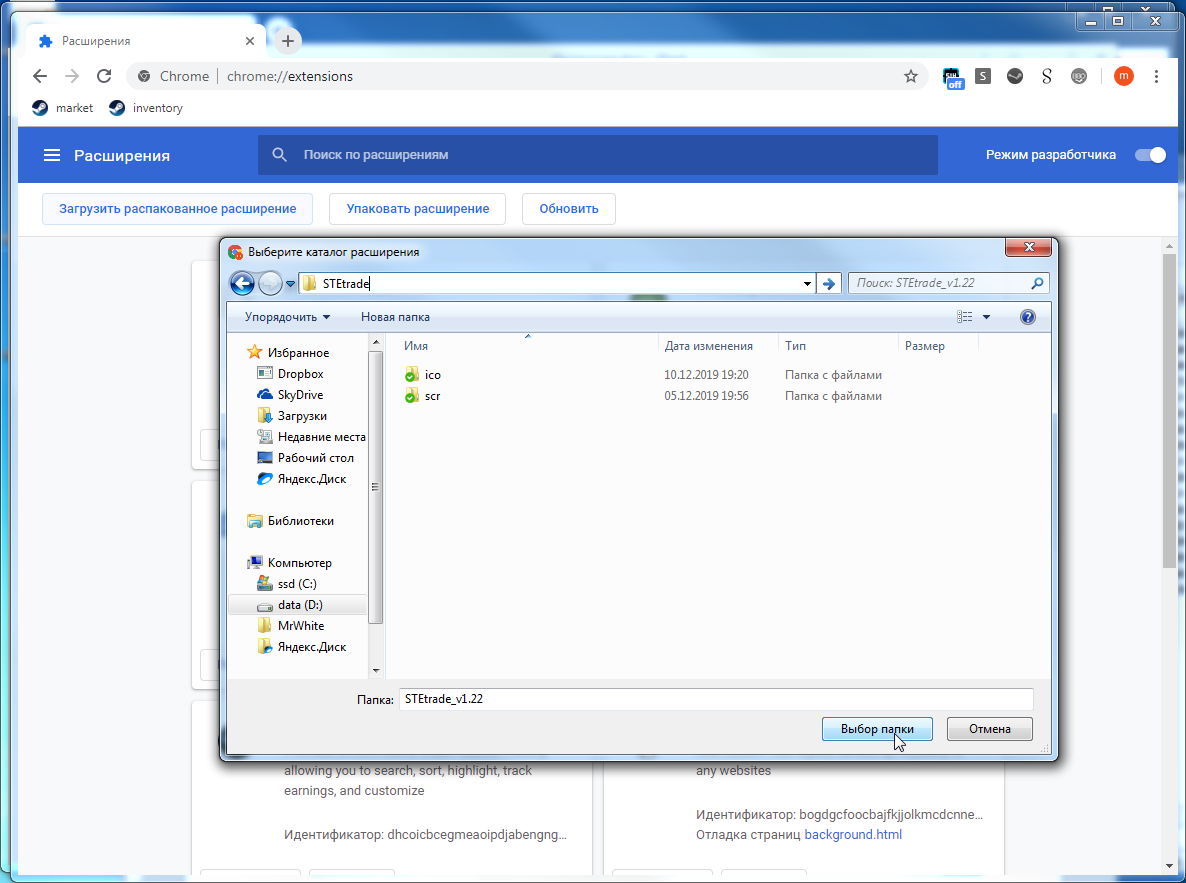Bookmark this page with the star icon
Viewport: 1186px width, 883px height.
[x=911, y=76]
